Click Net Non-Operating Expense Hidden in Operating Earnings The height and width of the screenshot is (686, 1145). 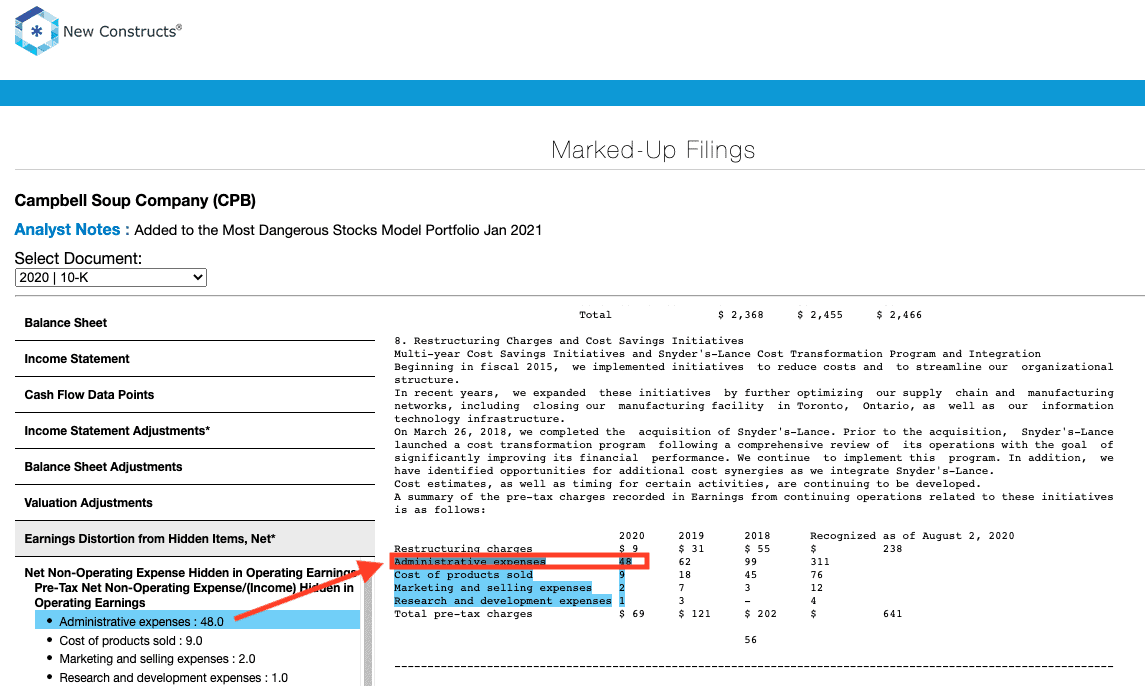pos(191,573)
